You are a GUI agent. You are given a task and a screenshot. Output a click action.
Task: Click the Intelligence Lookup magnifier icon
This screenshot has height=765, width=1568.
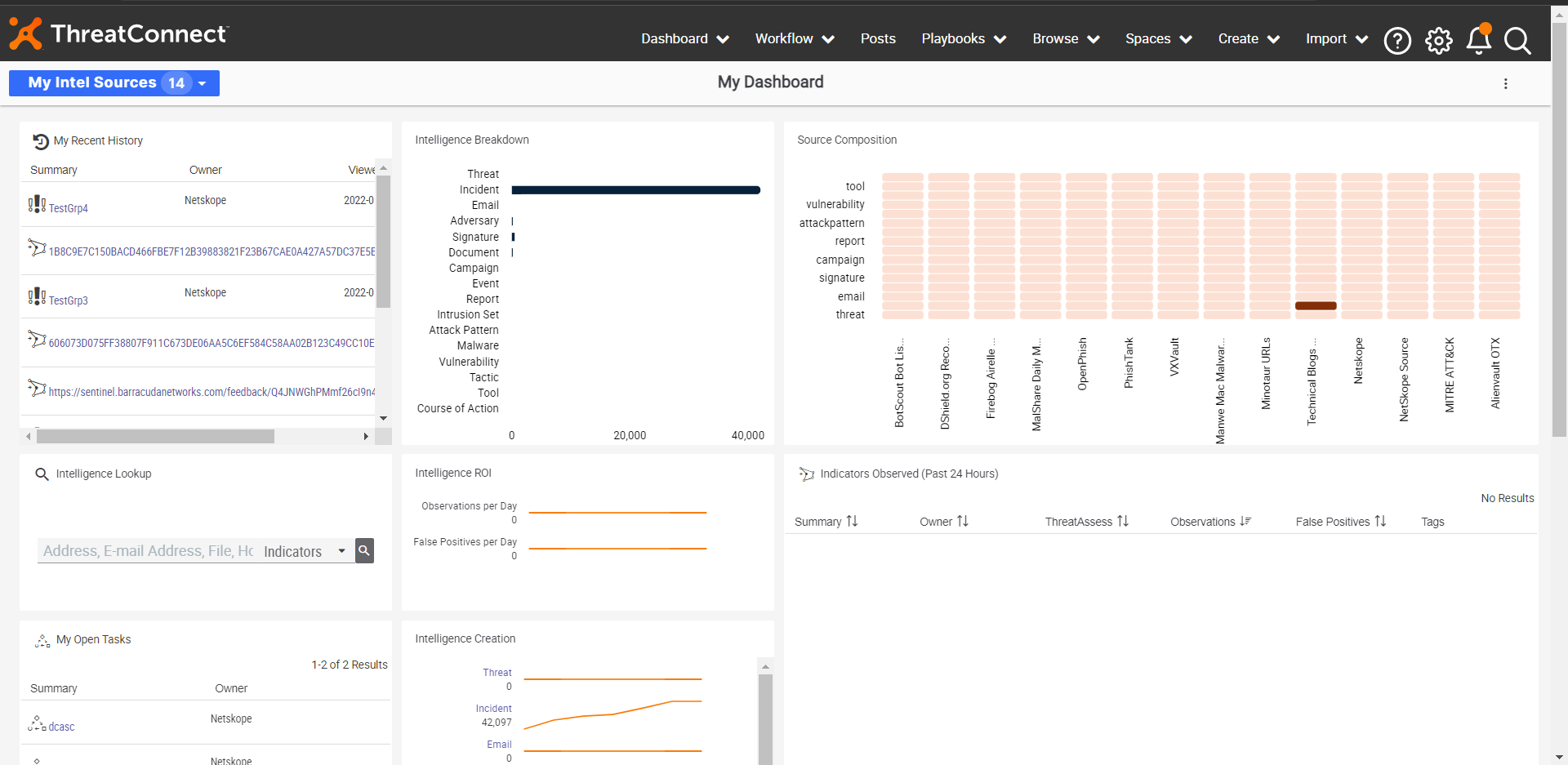(42, 474)
